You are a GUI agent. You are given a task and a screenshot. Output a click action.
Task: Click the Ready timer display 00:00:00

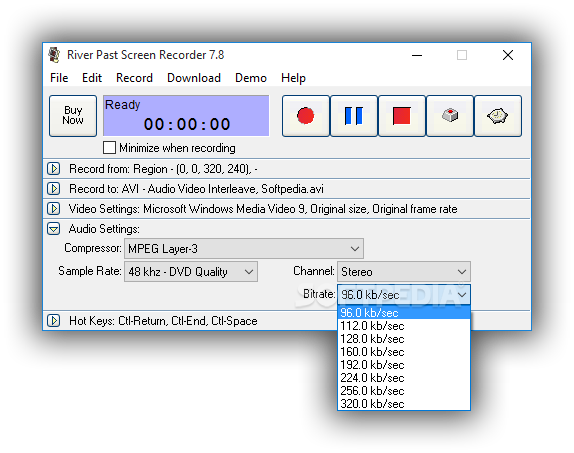coord(186,116)
